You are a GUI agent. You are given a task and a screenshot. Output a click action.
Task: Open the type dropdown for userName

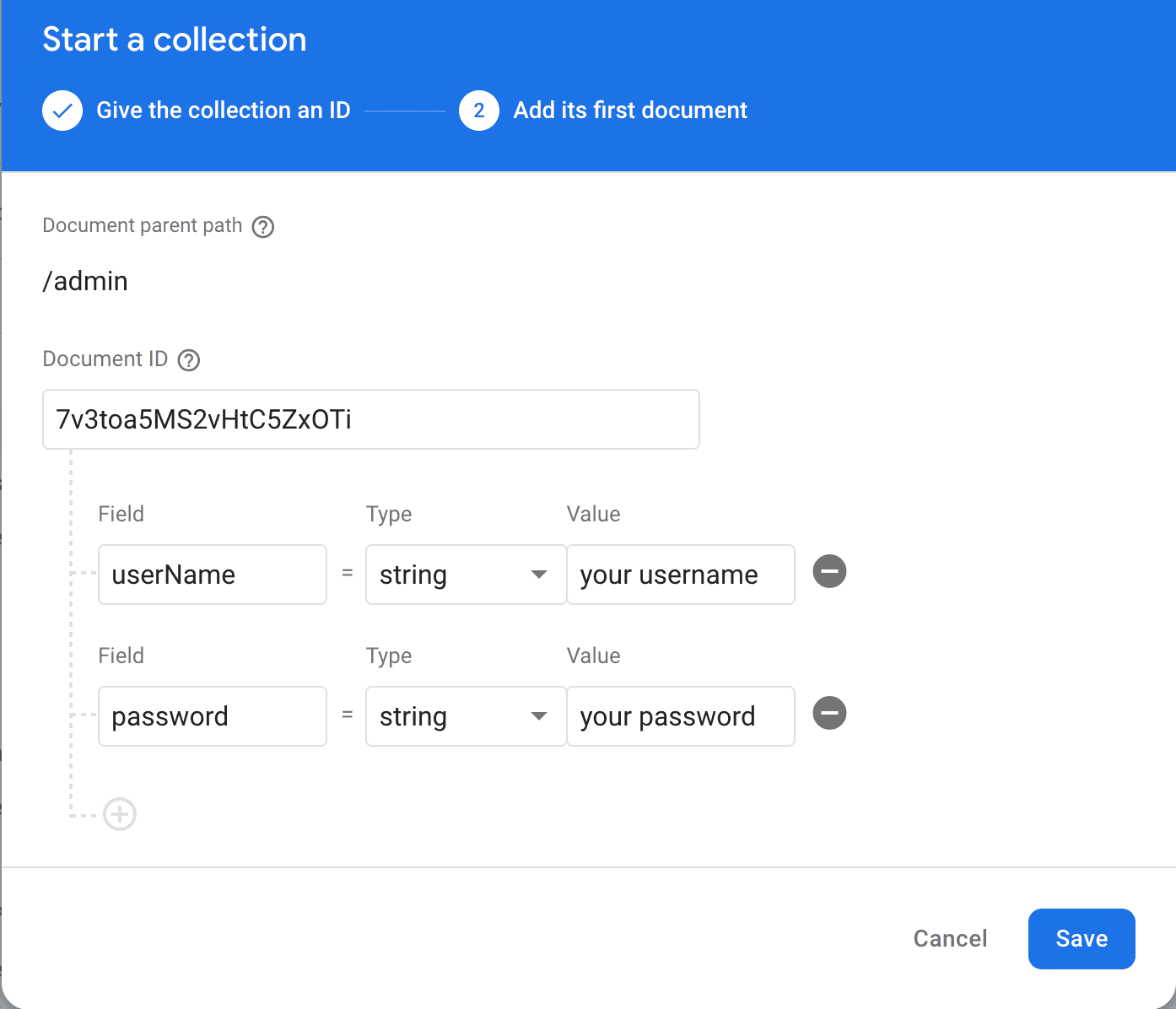pos(466,575)
